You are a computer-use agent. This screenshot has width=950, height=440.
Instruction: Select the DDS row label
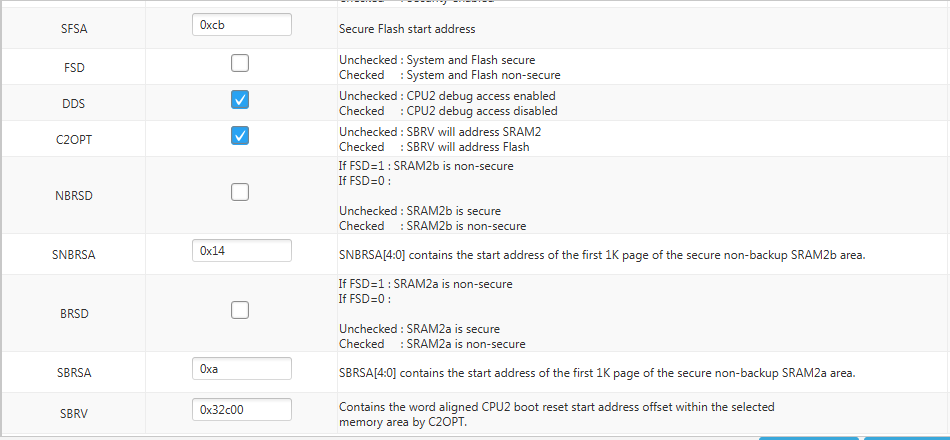73,104
